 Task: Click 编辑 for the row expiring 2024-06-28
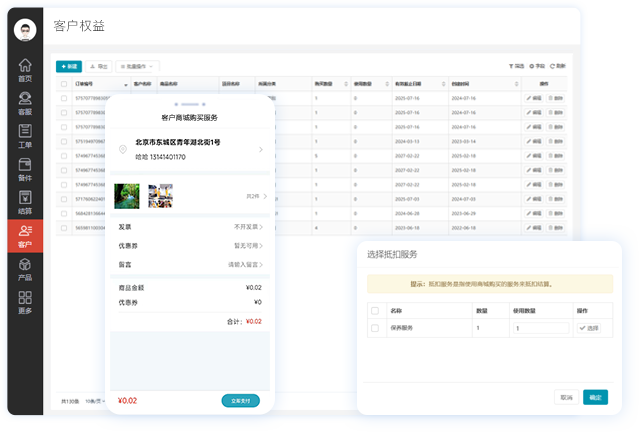pyautogui.click(x=533, y=213)
